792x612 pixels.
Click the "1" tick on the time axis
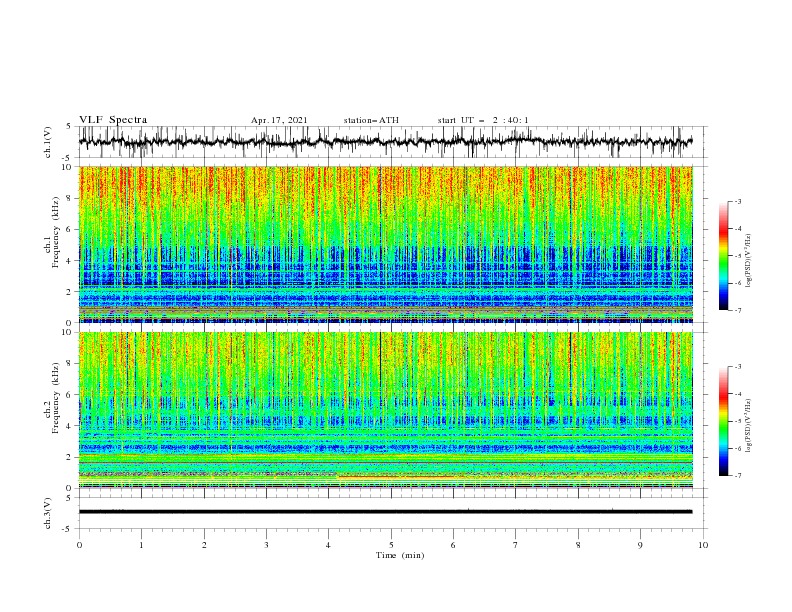click(141, 545)
